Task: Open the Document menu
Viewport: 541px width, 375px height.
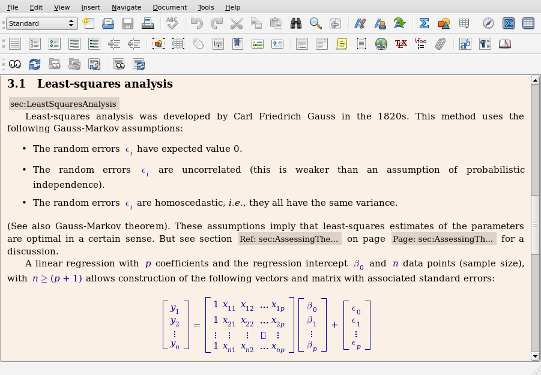Action: coord(170,7)
